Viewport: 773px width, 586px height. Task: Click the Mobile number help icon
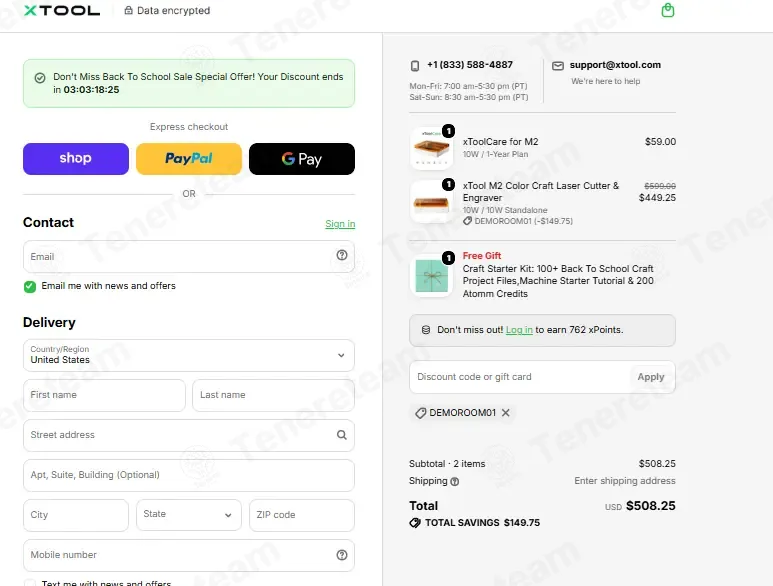pos(342,555)
